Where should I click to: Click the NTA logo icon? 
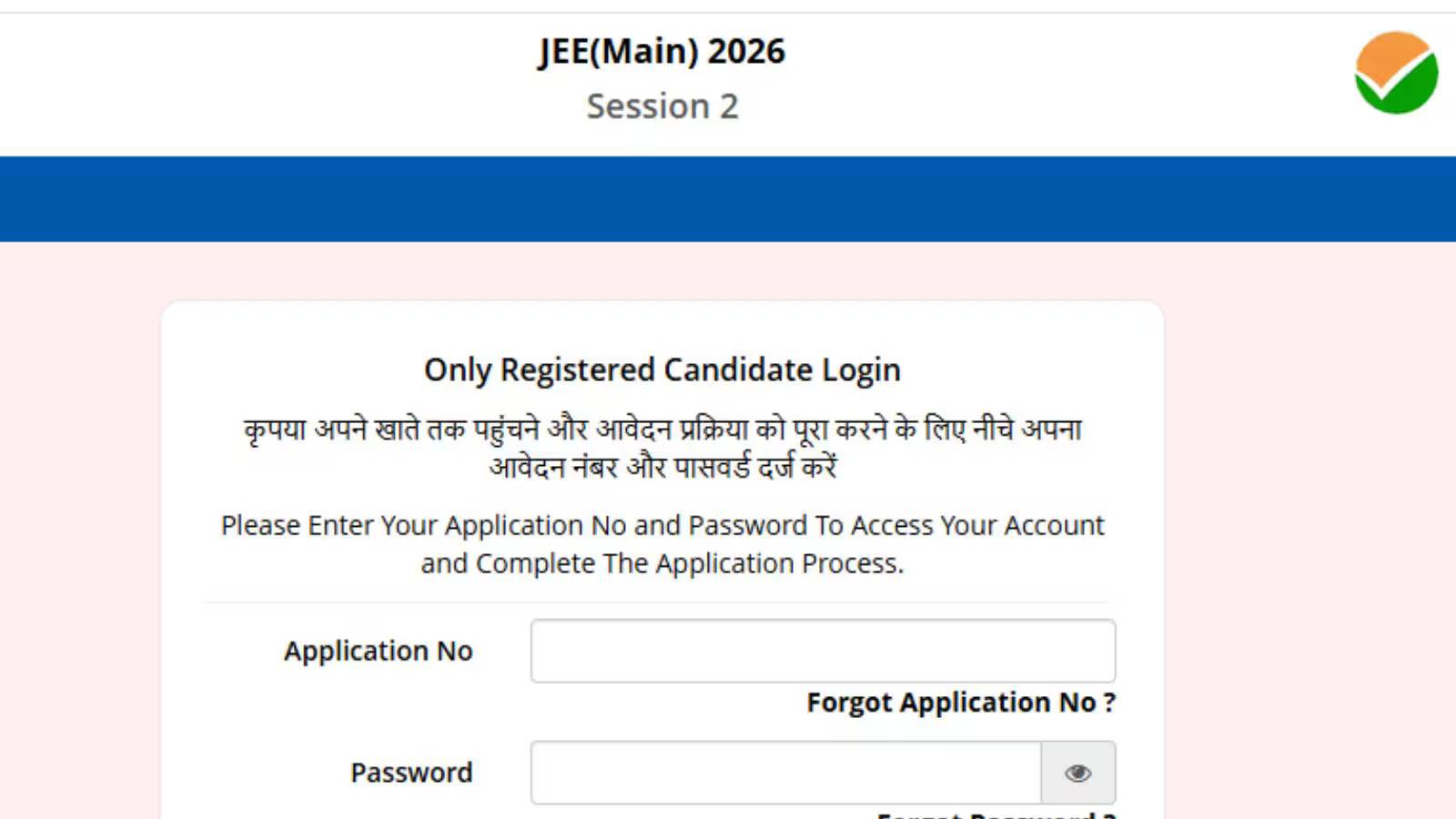[x=1396, y=73]
